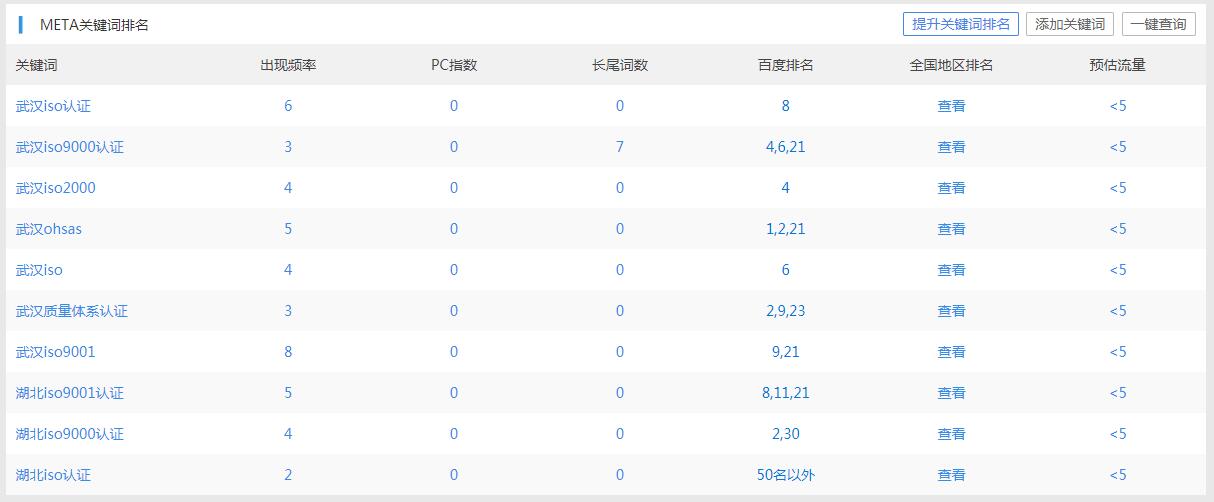
Task: Click frequency 6 for 武汉iso认证
Action: point(288,106)
